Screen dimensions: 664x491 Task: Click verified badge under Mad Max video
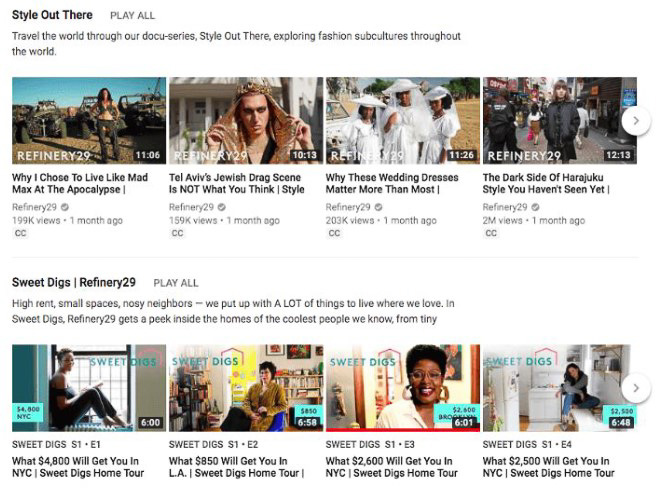[65, 207]
